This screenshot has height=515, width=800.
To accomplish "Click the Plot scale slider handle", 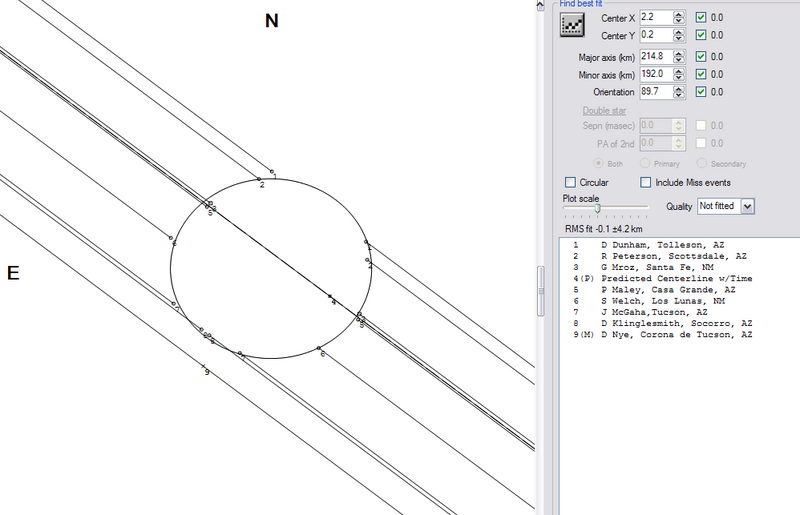I will pyautogui.click(x=597, y=207).
